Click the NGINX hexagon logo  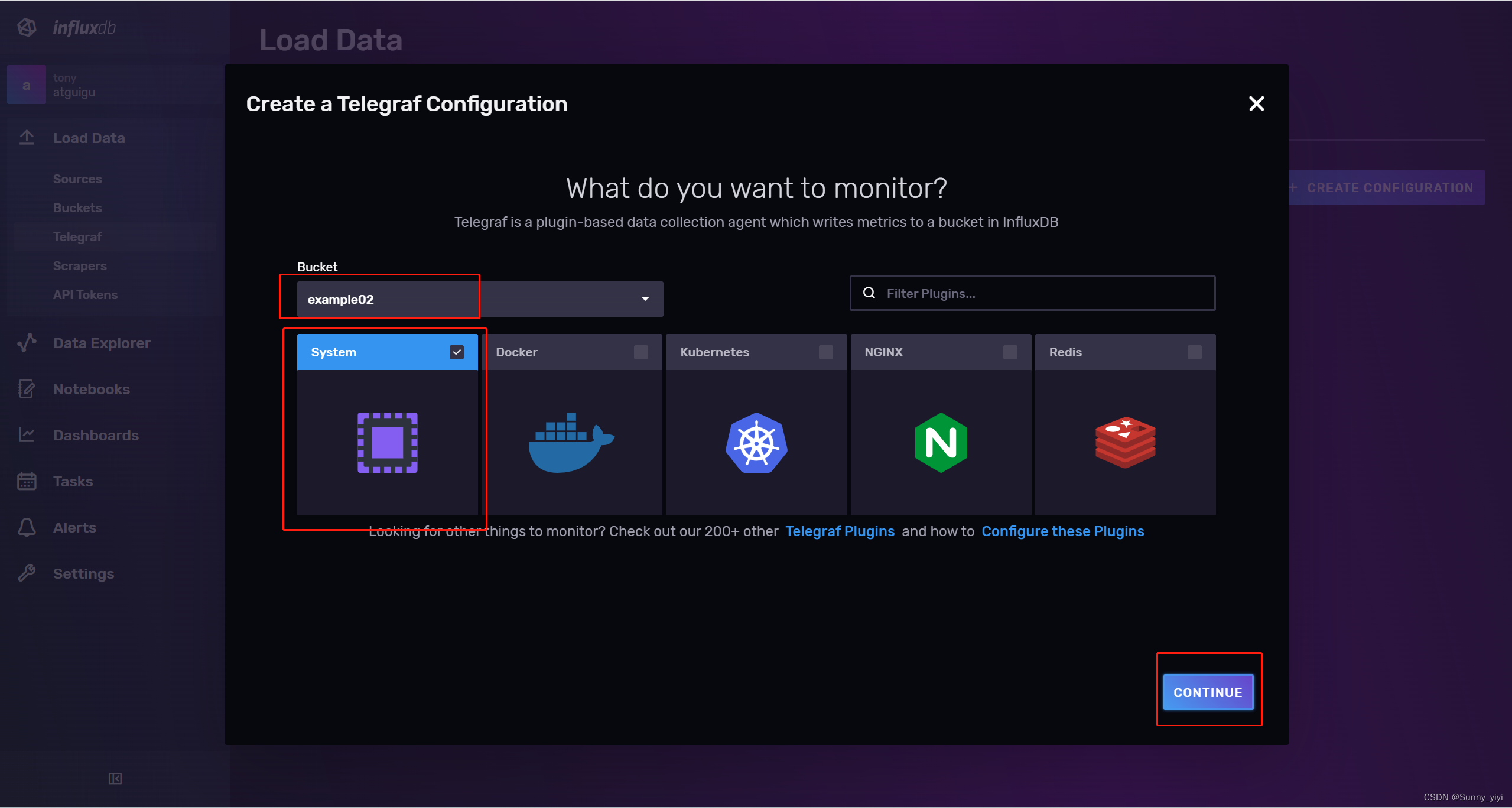[941, 443]
